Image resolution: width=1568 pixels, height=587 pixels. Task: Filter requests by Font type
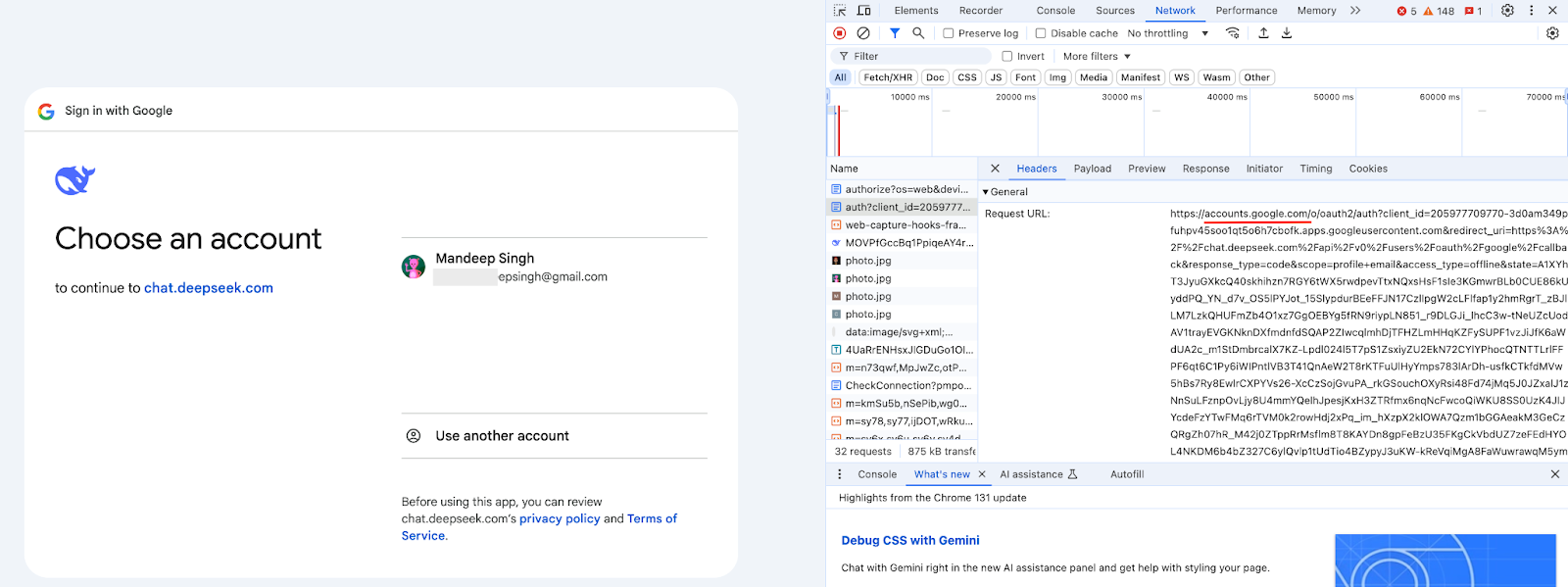(1025, 77)
